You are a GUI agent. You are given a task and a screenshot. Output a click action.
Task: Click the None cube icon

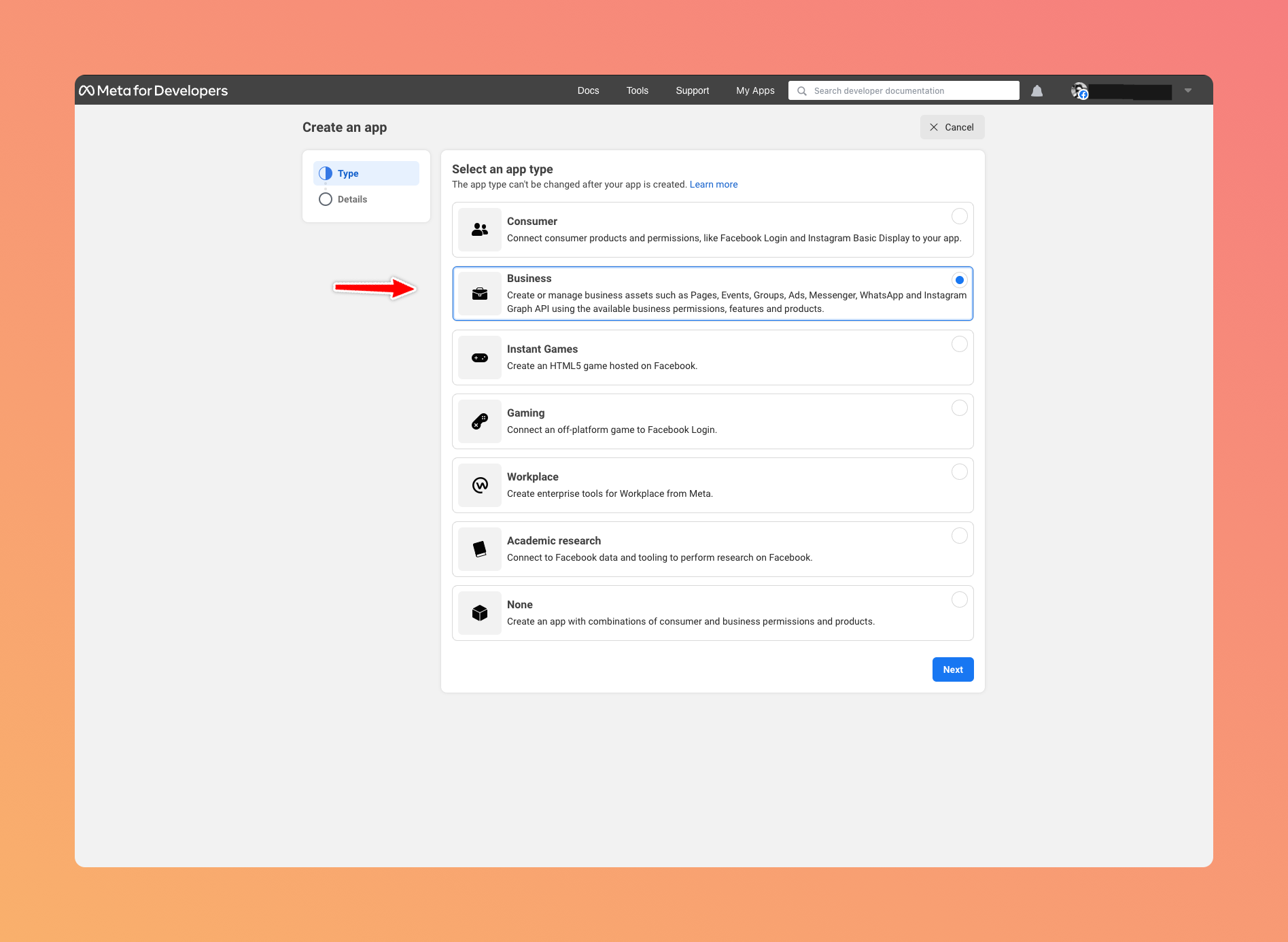(480, 613)
